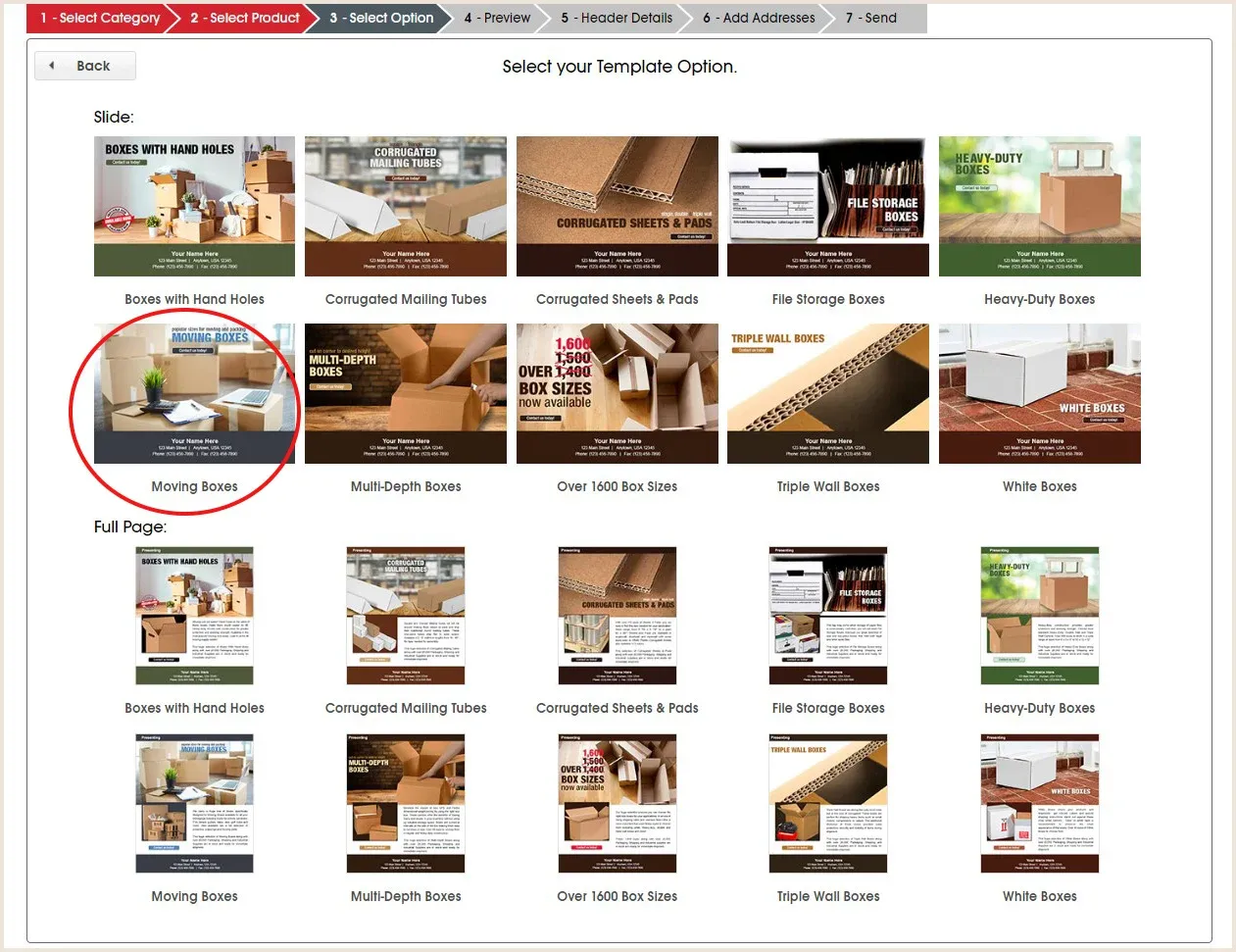Open step 1 - Select Category
This screenshot has height=952, width=1236.
[100, 18]
